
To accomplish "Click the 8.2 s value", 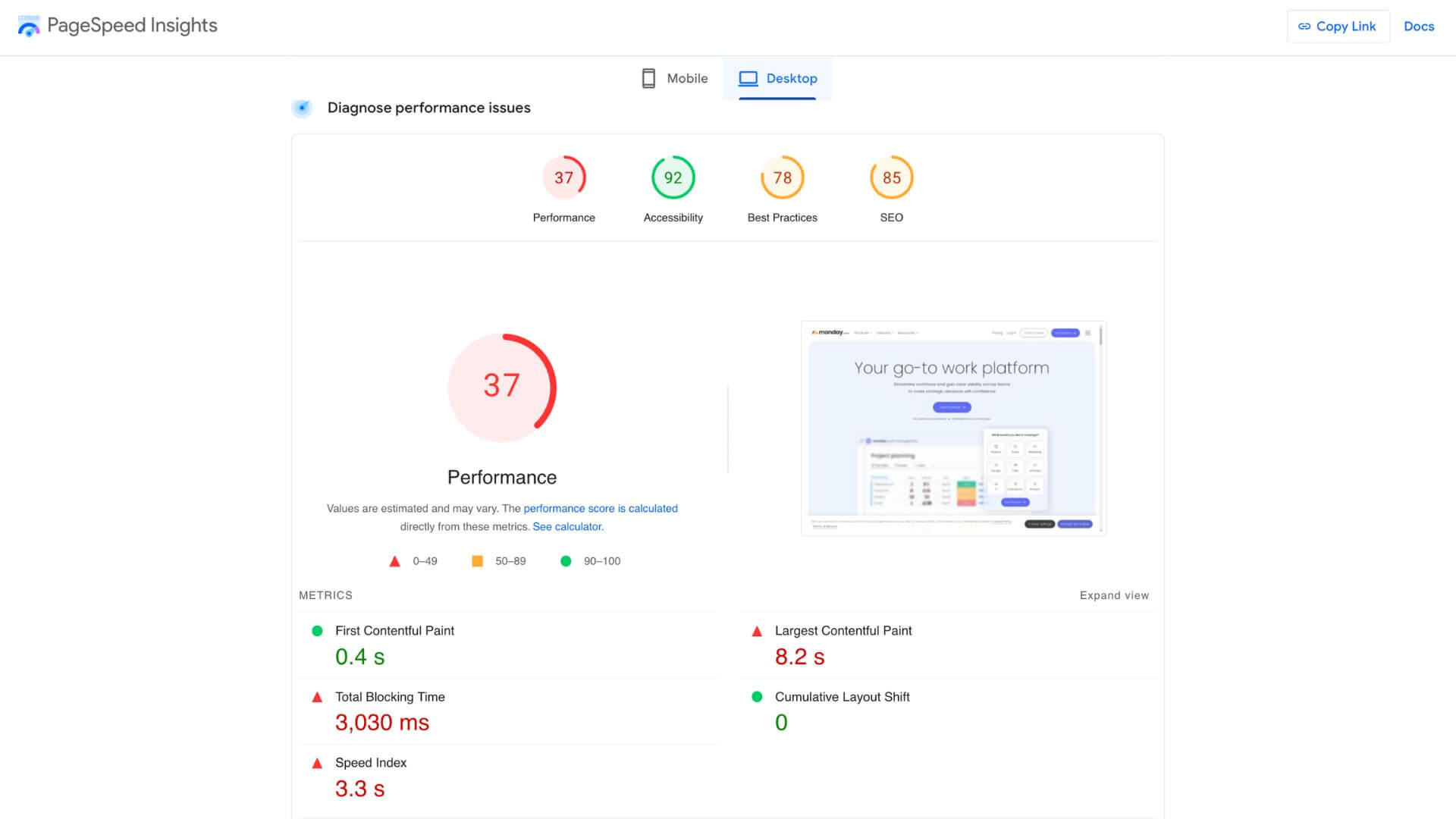I will pyautogui.click(x=799, y=657).
